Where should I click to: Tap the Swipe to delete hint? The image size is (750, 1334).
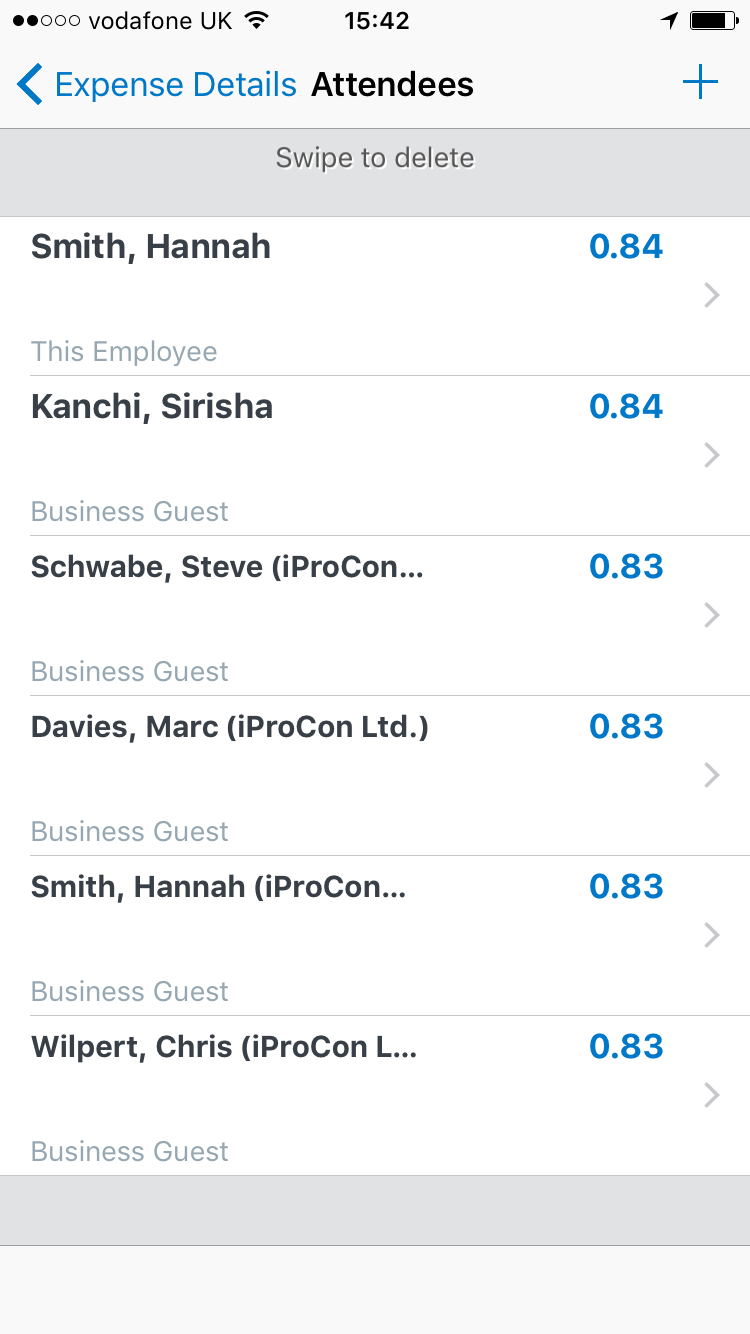[x=375, y=158]
